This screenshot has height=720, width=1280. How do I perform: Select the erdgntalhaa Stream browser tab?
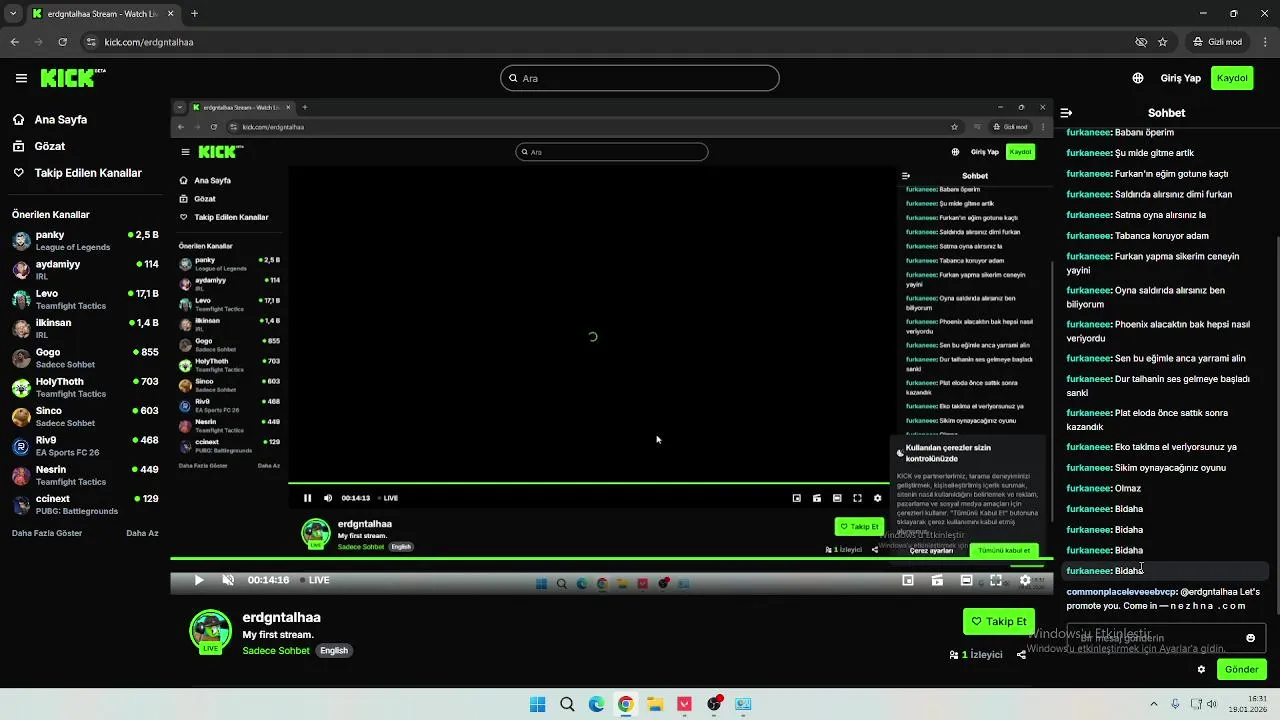tap(103, 14)
